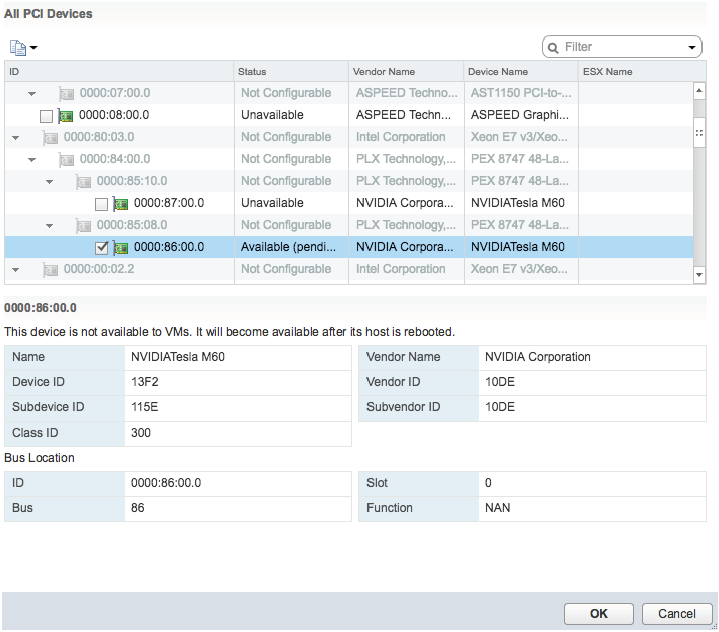This screenshot has height=632, width=719.
Task: Sort by the Vendor Name column header
Action: (406, 72)
